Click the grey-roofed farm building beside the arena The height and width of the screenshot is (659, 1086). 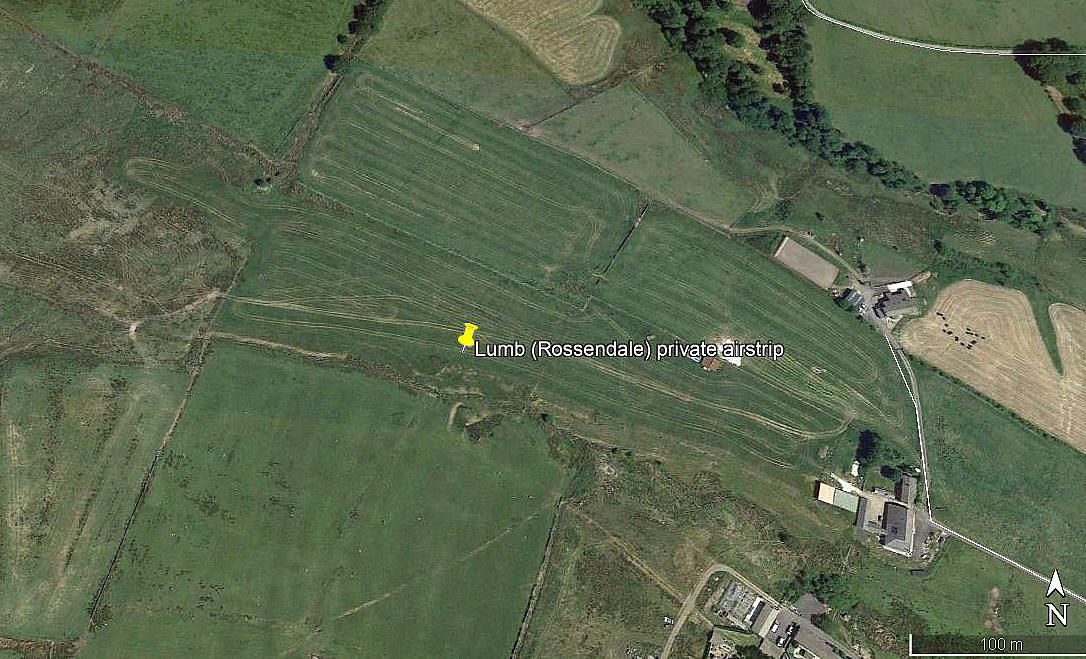pyautogui.click(x=895, y=302)
